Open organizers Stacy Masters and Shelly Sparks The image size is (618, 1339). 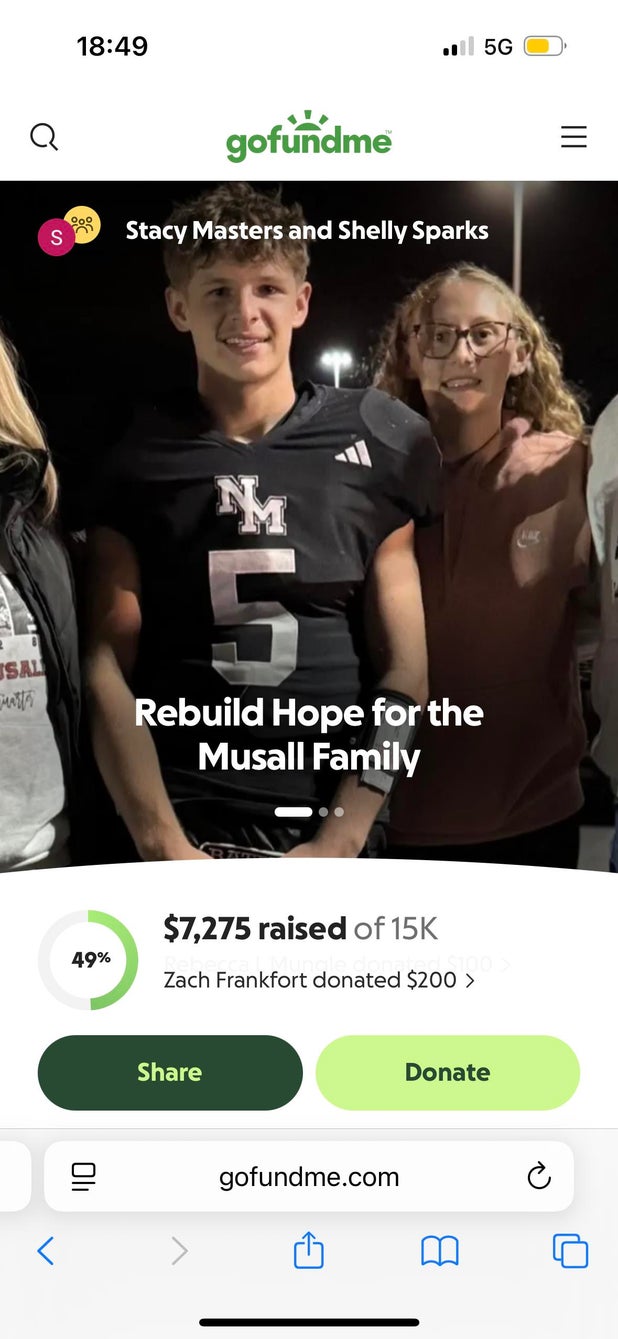click(x=307, y=231)
